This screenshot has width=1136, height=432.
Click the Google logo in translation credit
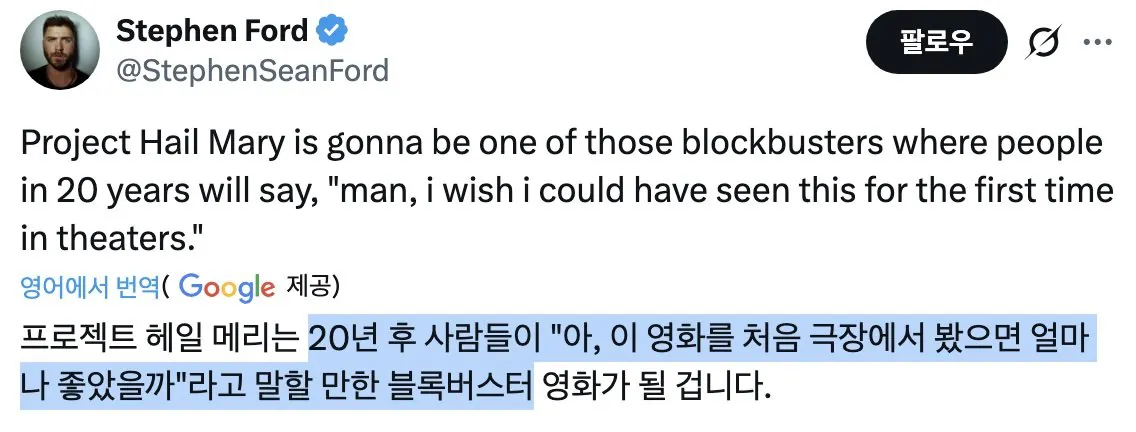[227, 288]
